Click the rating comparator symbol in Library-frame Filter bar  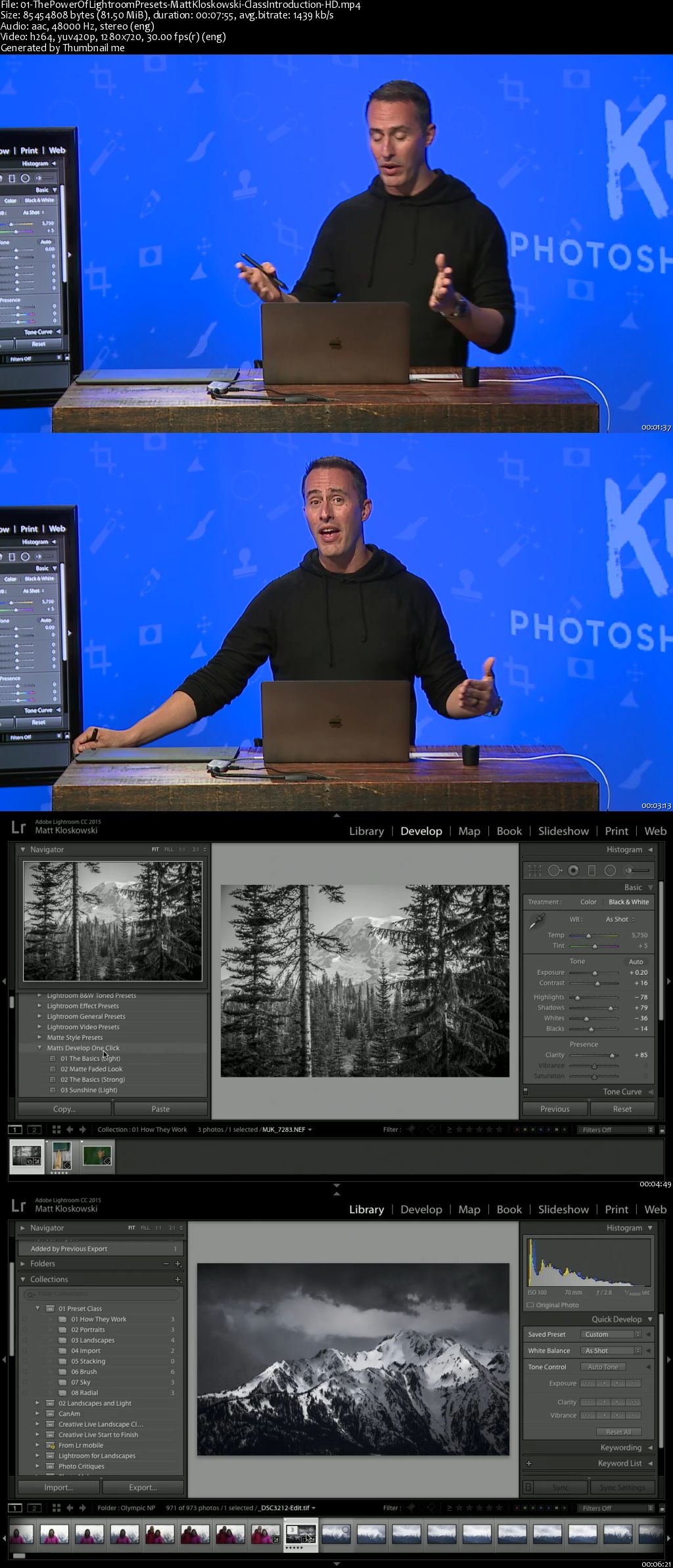pyautogui.click(x=450, y=1508)
